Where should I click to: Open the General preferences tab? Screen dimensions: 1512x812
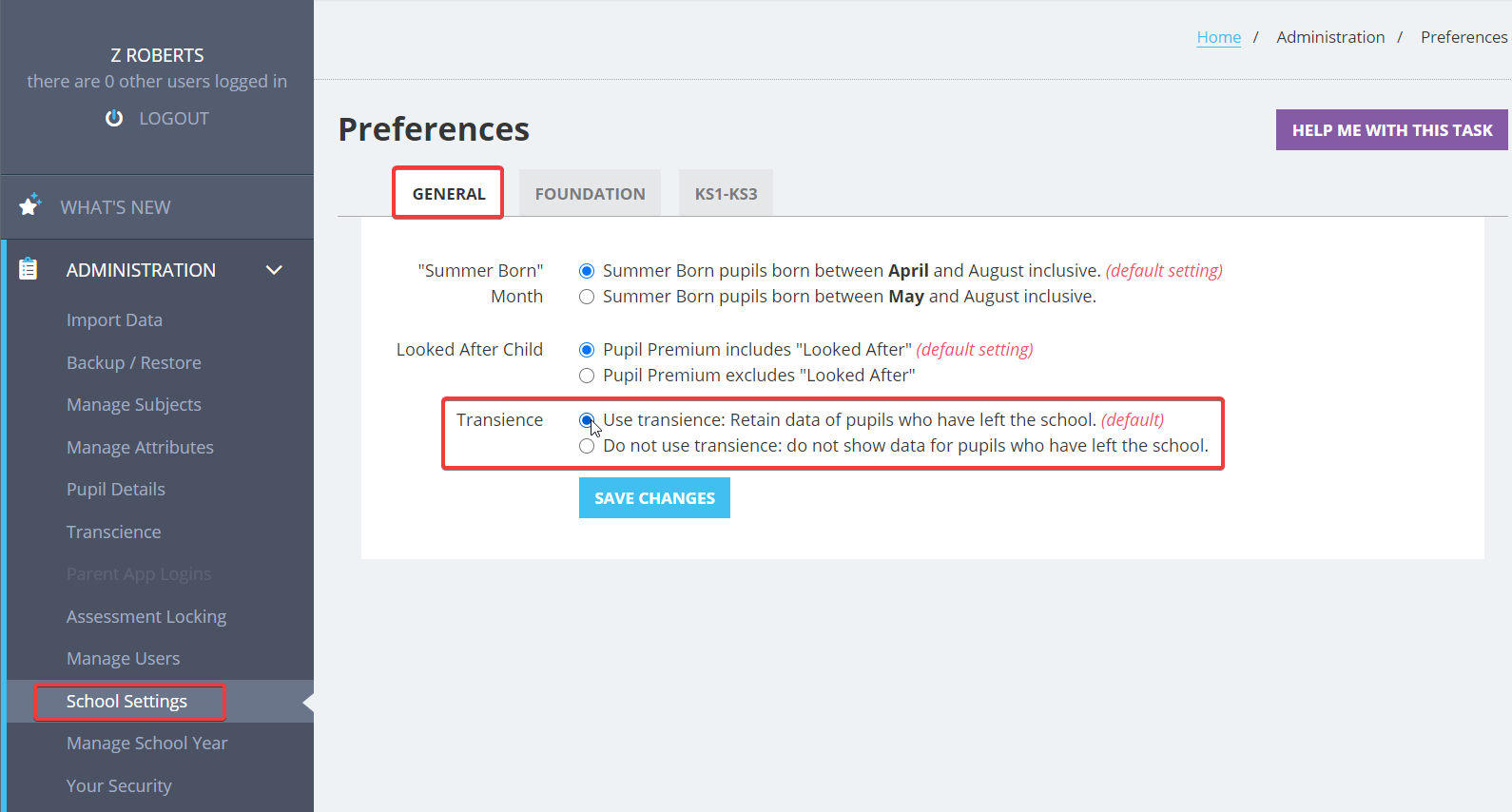tap(448, 193)
